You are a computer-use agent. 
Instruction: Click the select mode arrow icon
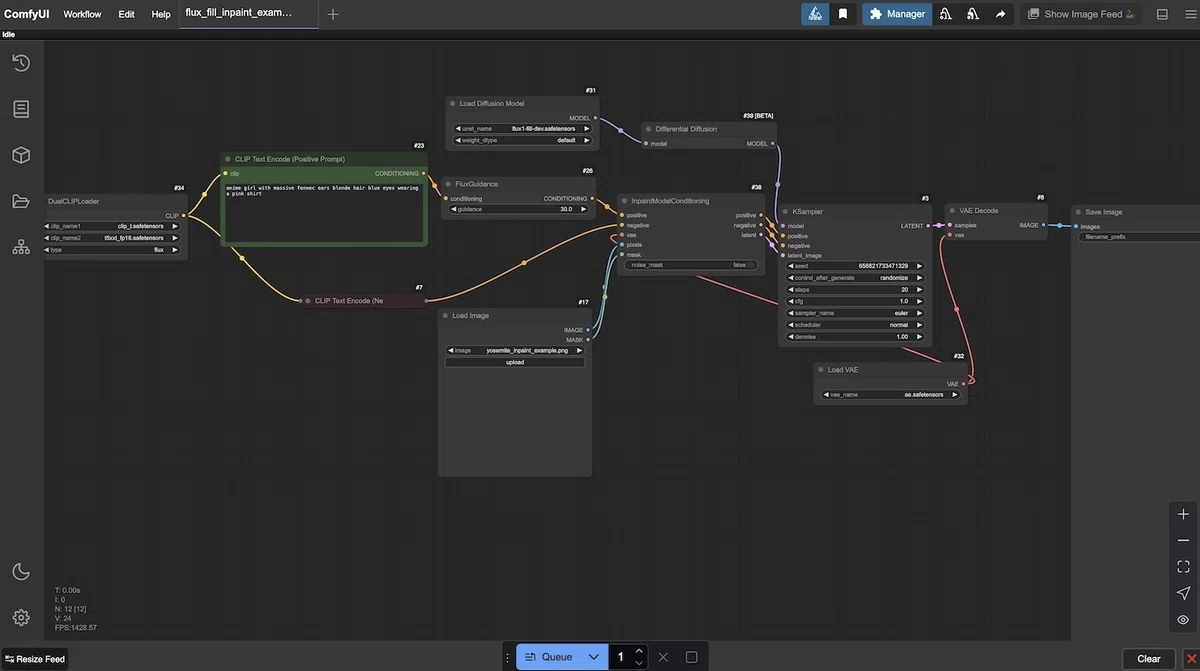pyautogui.click(x=1183, y=593)
